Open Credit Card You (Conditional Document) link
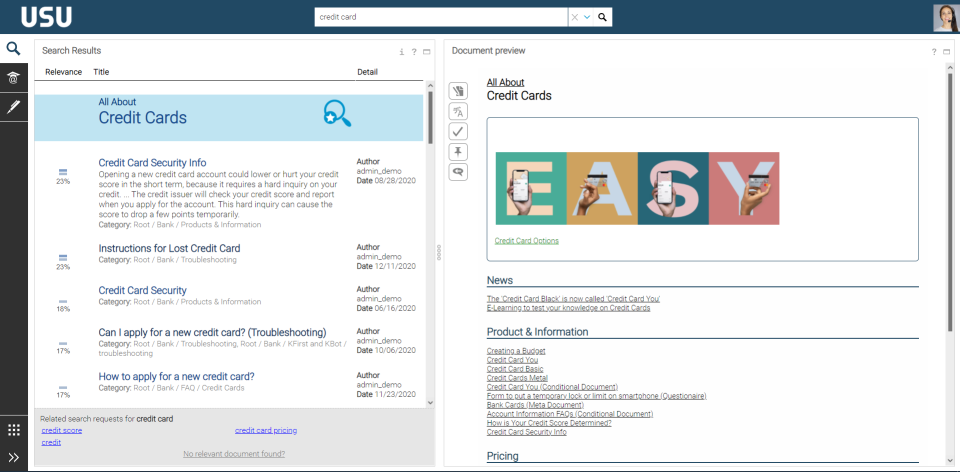960x472 pixels. pyautogui.click(x=552, y=387)
